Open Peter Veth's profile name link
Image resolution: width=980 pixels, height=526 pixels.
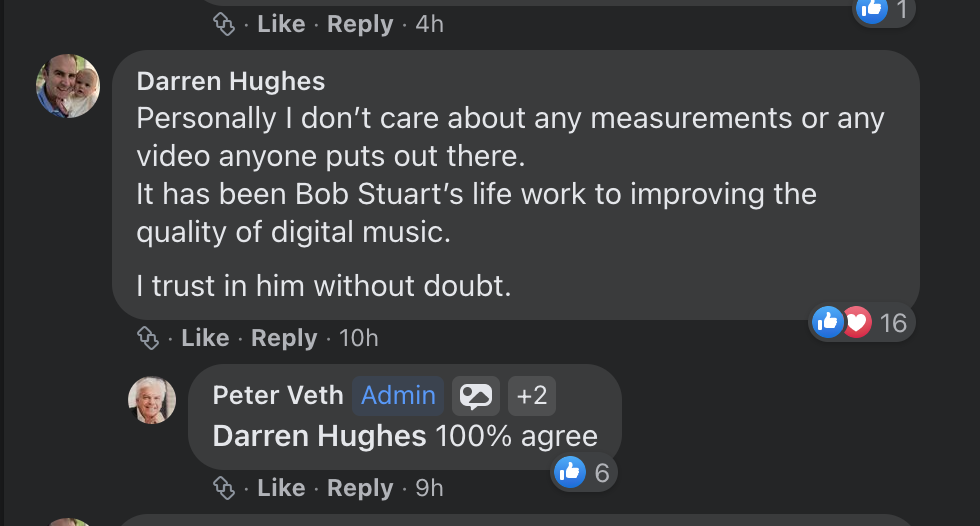tap(277, 396)
